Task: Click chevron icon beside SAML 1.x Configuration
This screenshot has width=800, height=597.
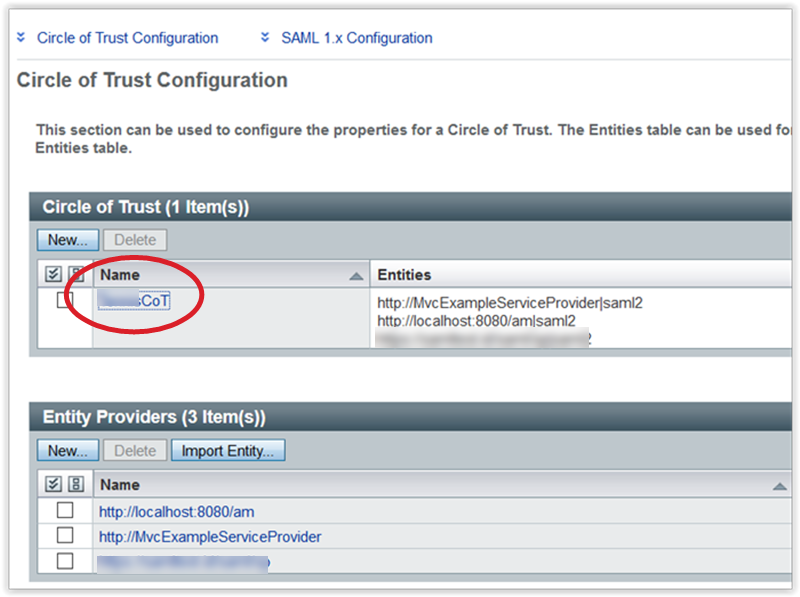Action: coord(265,37)
